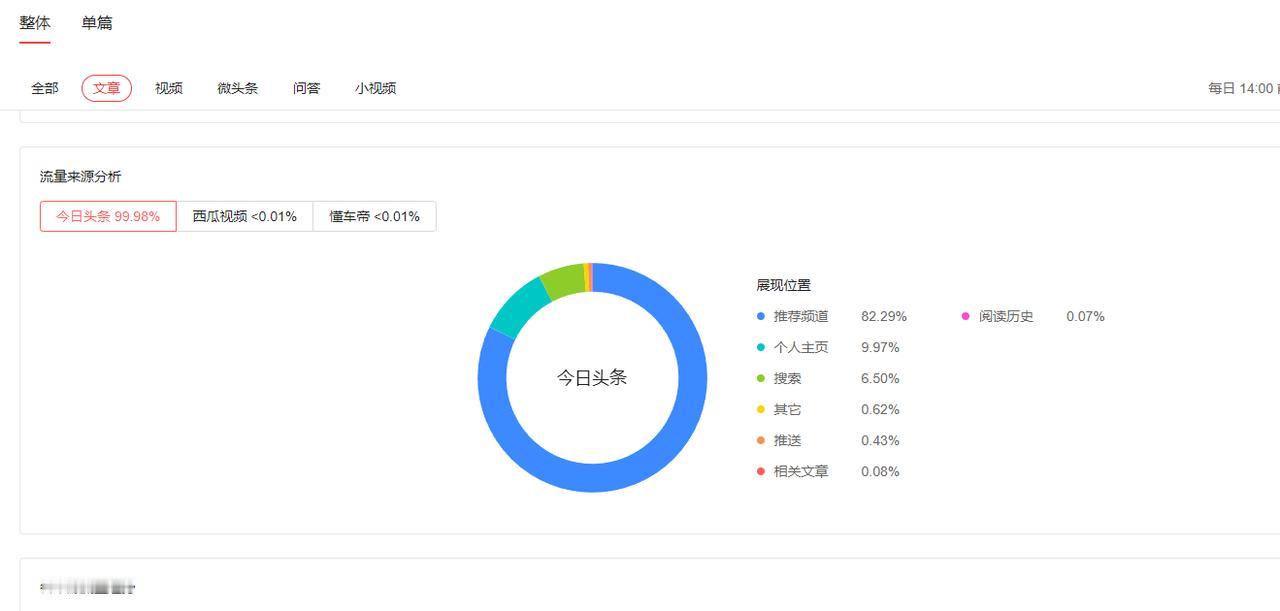Click the 搜索 legend label
Viewport: 1280px width, 611px height.
tap(788, 378)
